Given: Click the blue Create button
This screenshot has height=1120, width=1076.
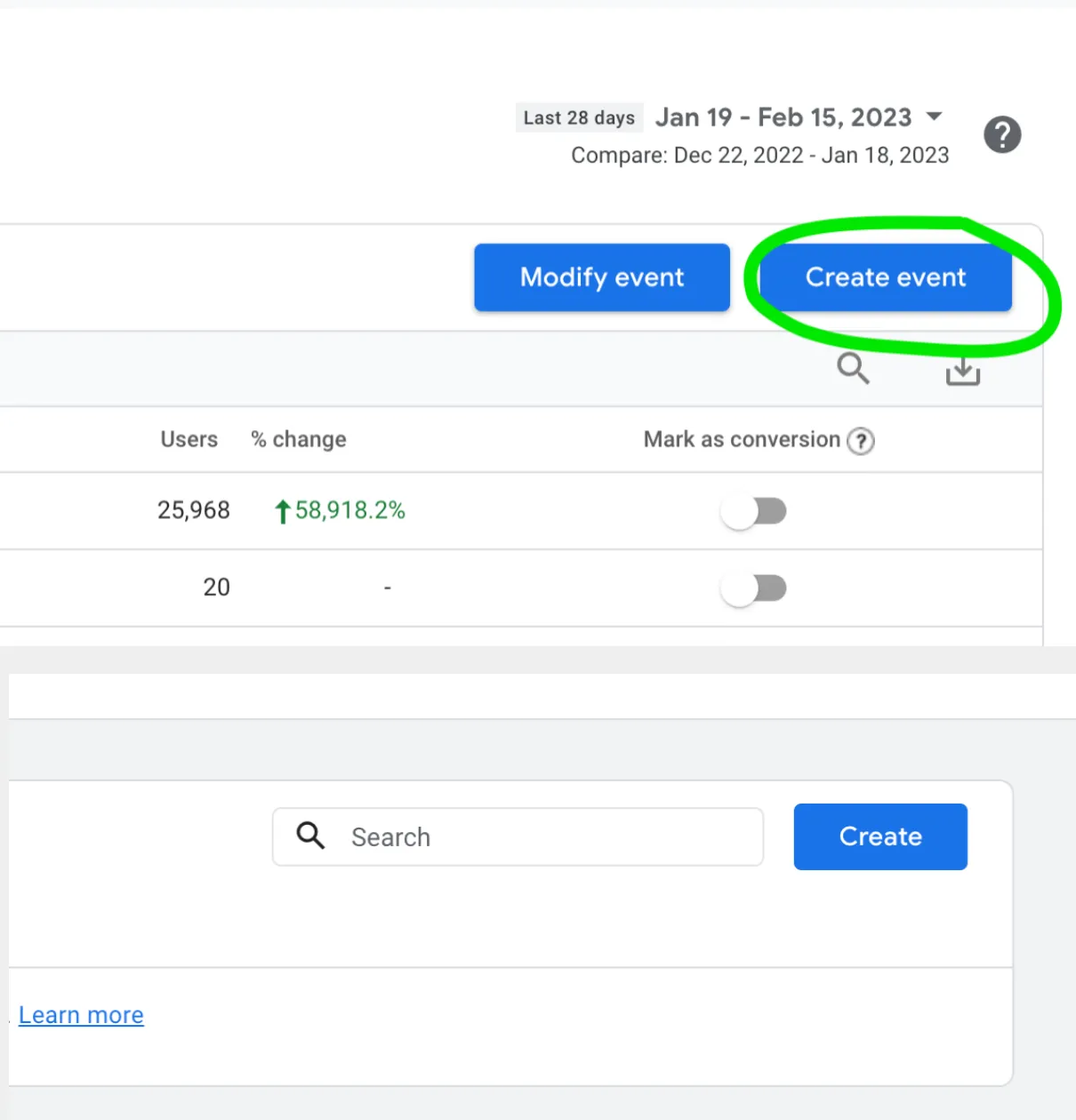Looking at the screenshot, I should [x=880, y=836].
